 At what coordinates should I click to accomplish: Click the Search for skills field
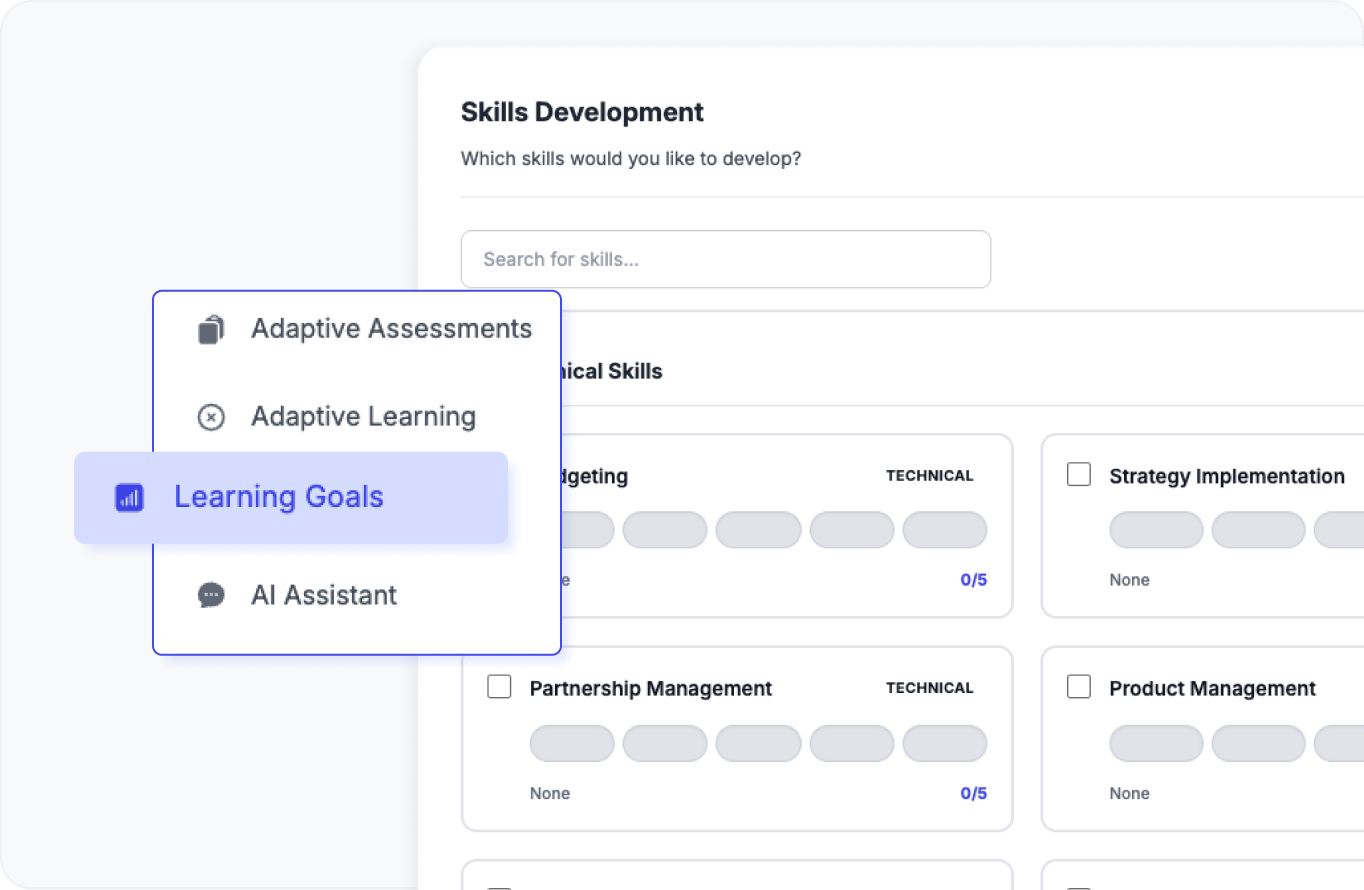click(725, 259)
